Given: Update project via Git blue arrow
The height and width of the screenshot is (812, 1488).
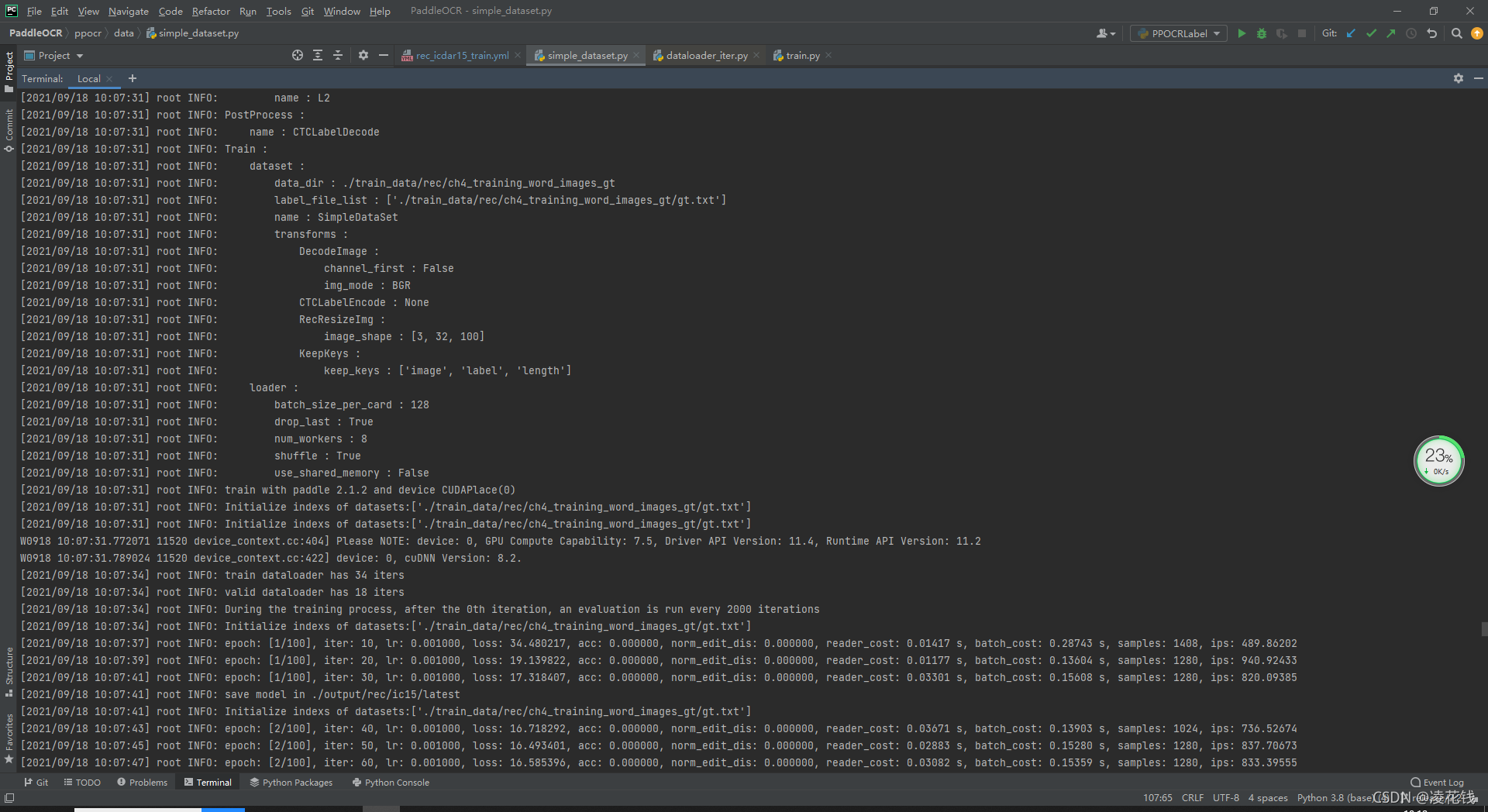Looking at the screenshot, I should pyautogui.click(x=1352, y=33).
